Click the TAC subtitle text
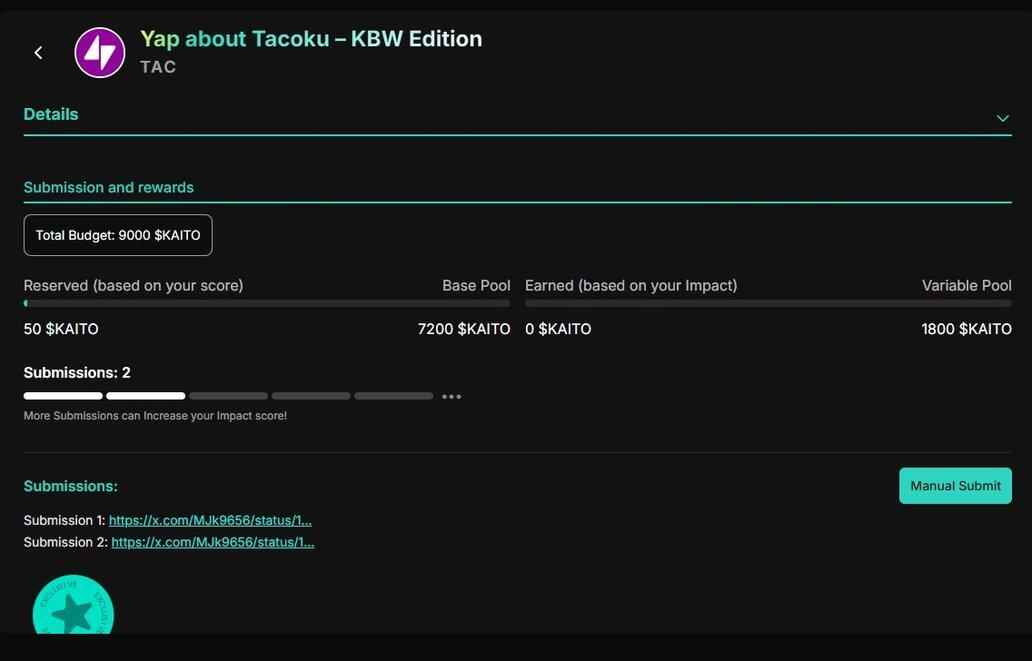This screenshot has height=661, width=1032. pyautogui.click(x=158, y=67)
